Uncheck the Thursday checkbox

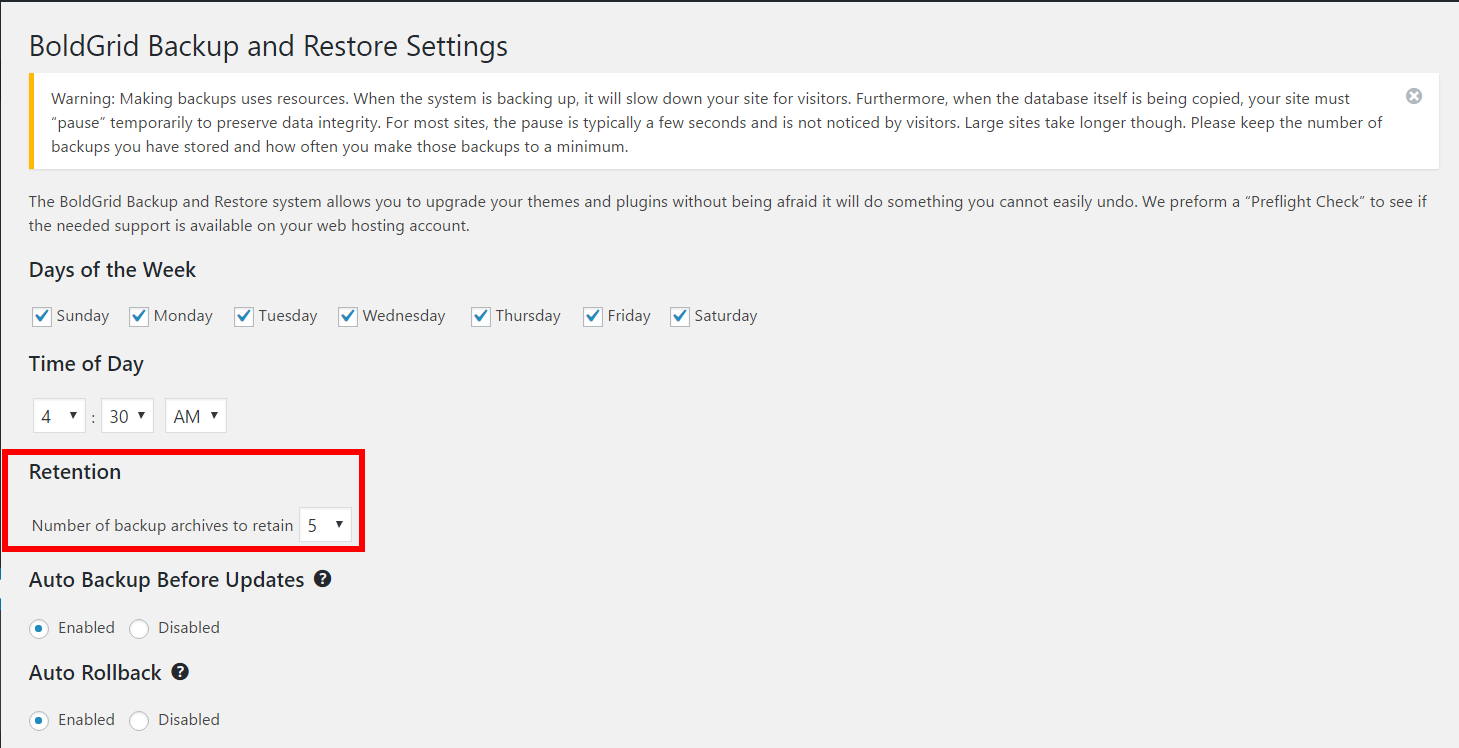click(481, 316)
